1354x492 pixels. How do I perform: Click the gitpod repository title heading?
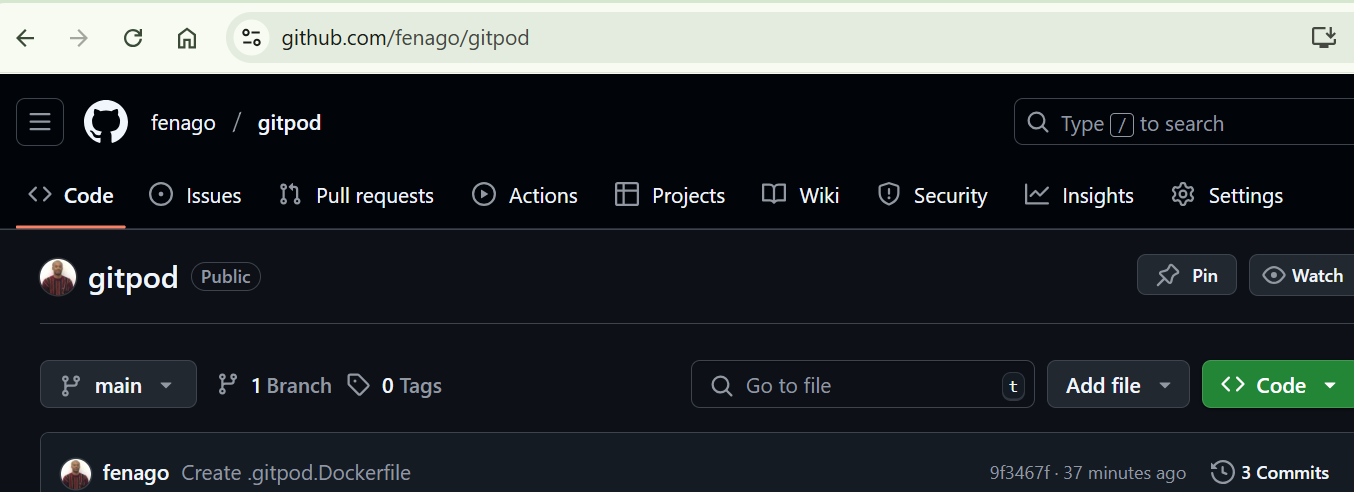(x=133, y=277)
